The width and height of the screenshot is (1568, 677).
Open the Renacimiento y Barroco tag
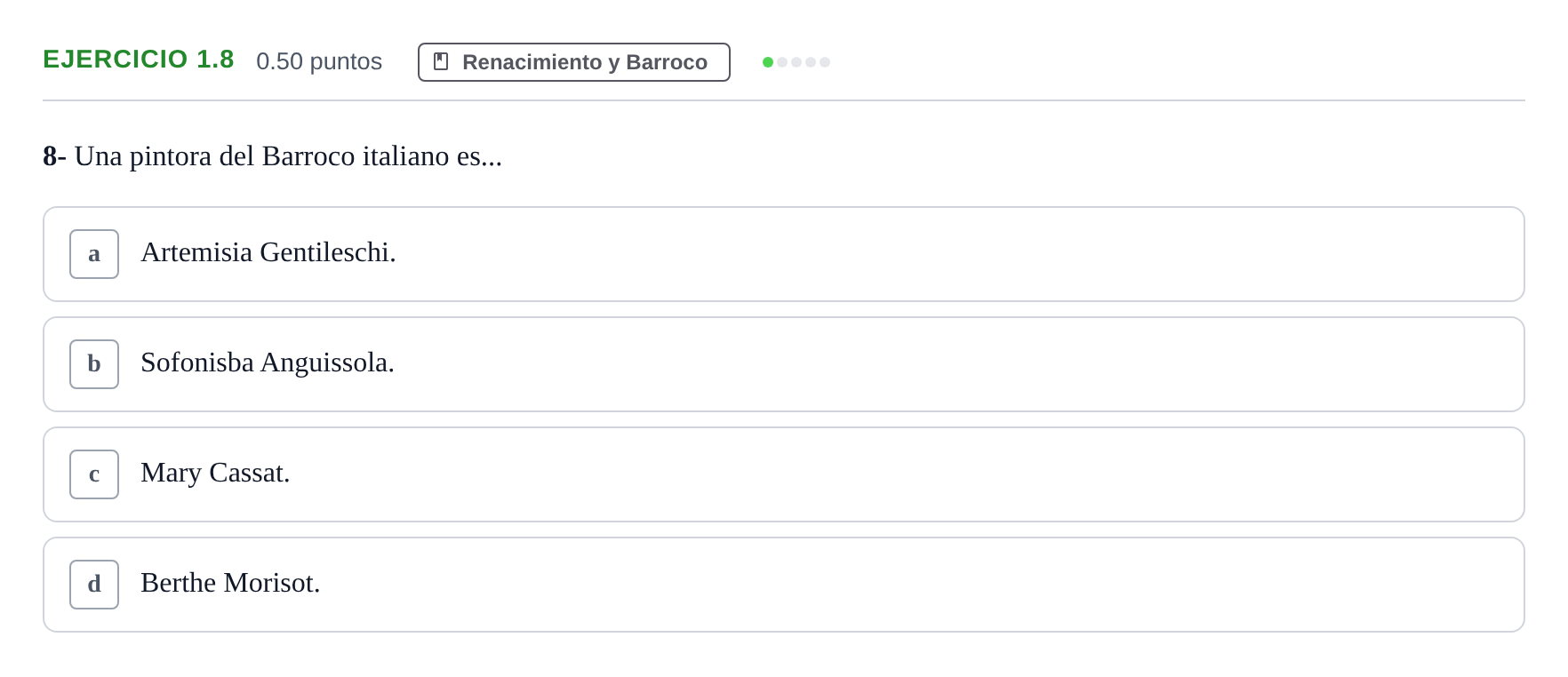(x=574, y=62)
